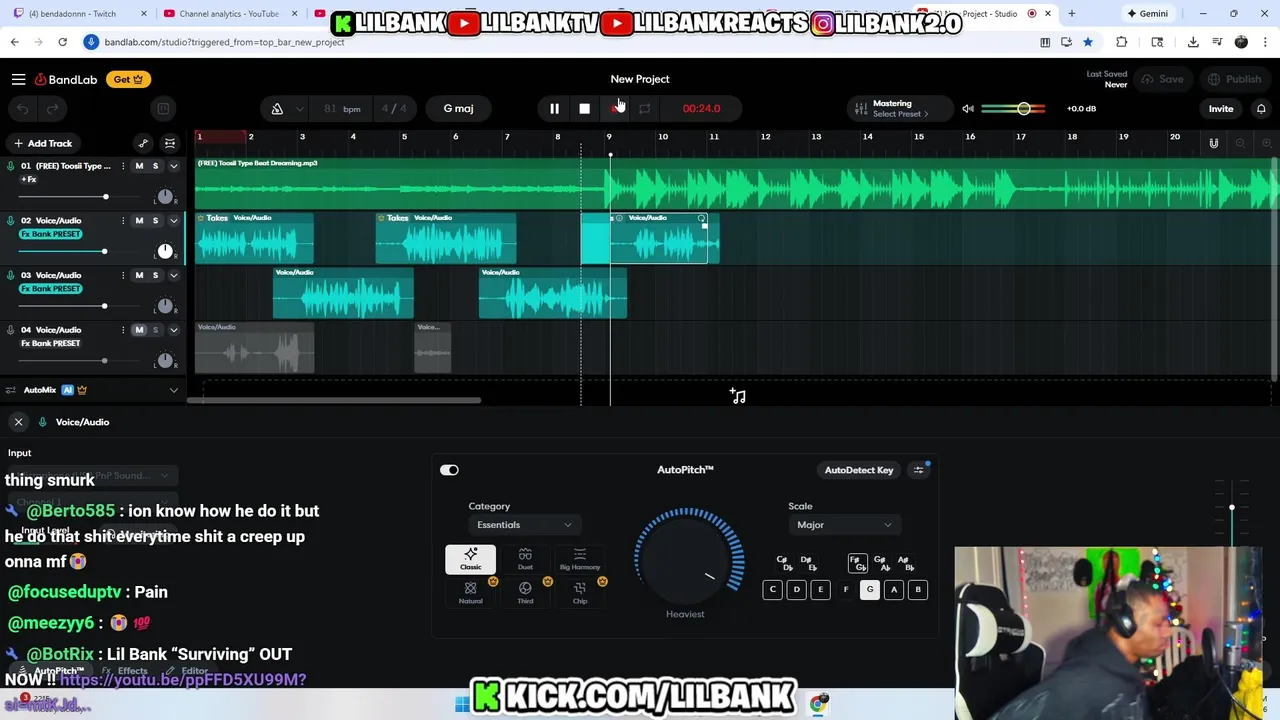This screenshot has height=720, width=1280.
Task: Open the G maj key selector
Action: (458, 108)
